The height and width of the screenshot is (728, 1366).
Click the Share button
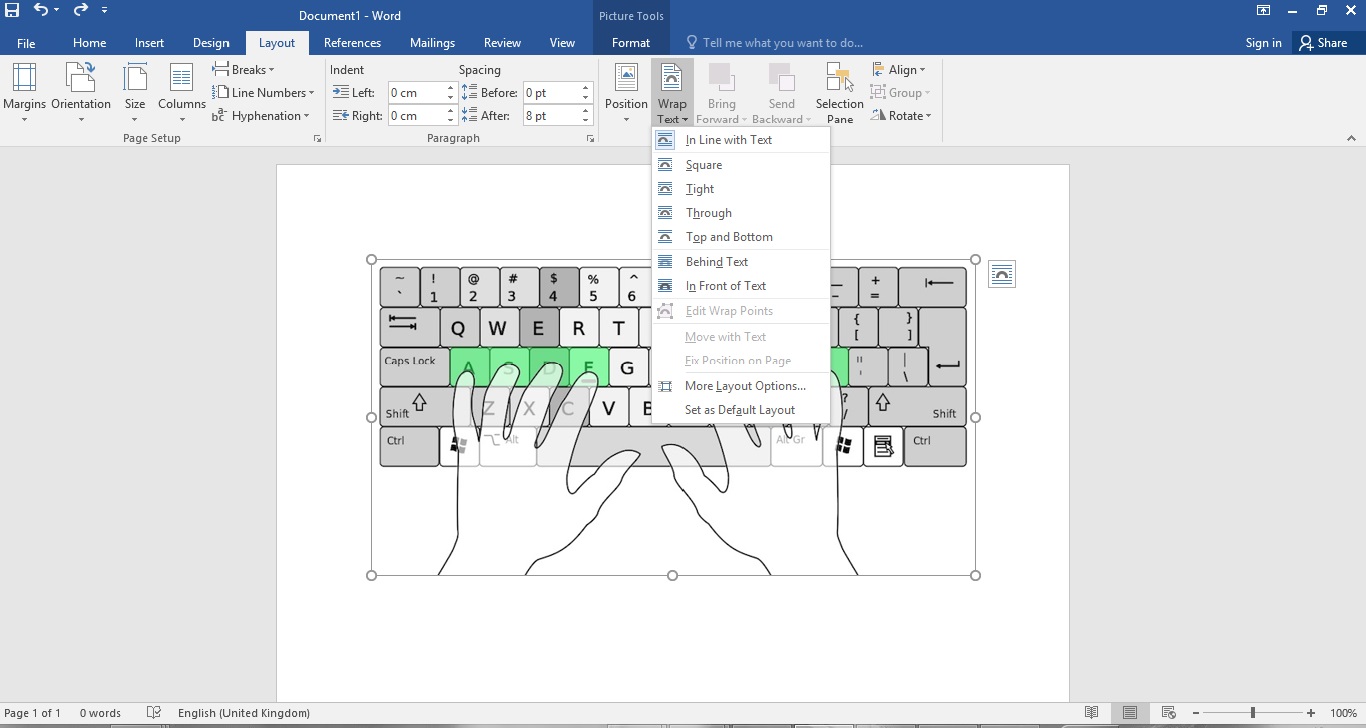coord(1323,43)
